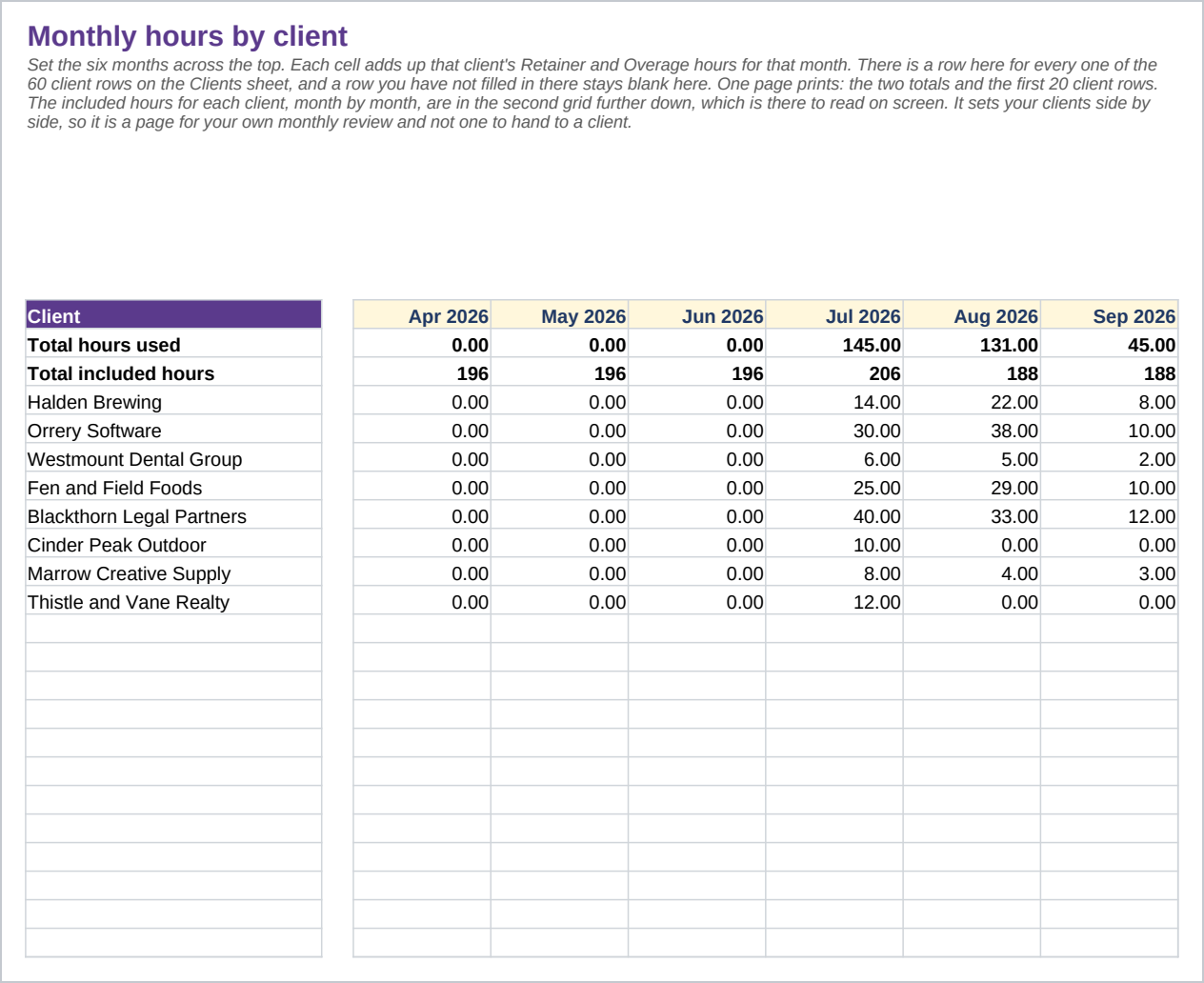Click Total hours used 45.00 for Sep

(x=1109, y=344)
